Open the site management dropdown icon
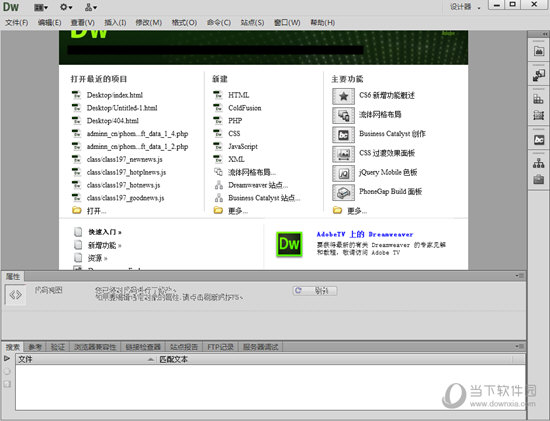Image resolution: width=550 pixels, height=421 pixels. tap(91, 7)
